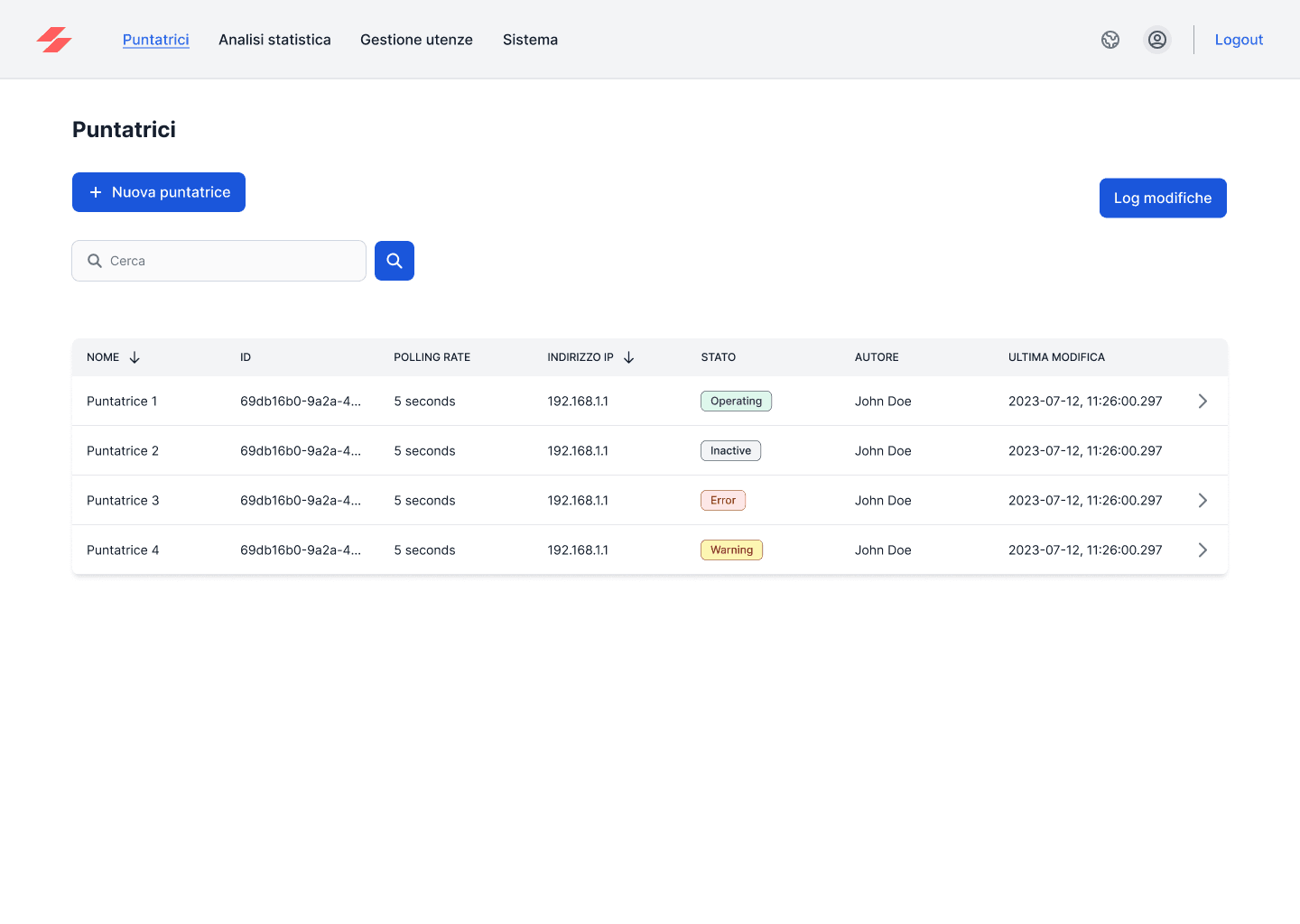
Task: Open the Sistema menu item
Action: click(530, 40)
